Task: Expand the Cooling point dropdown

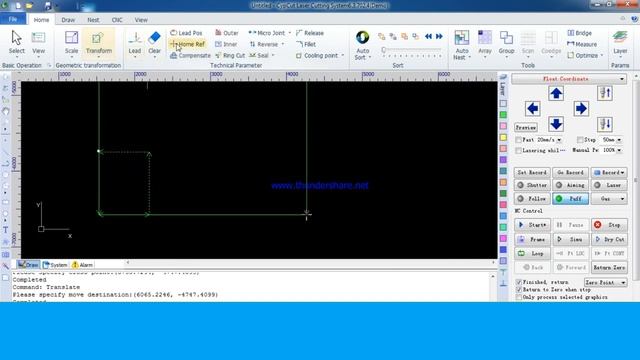Action: click(343, 55)
